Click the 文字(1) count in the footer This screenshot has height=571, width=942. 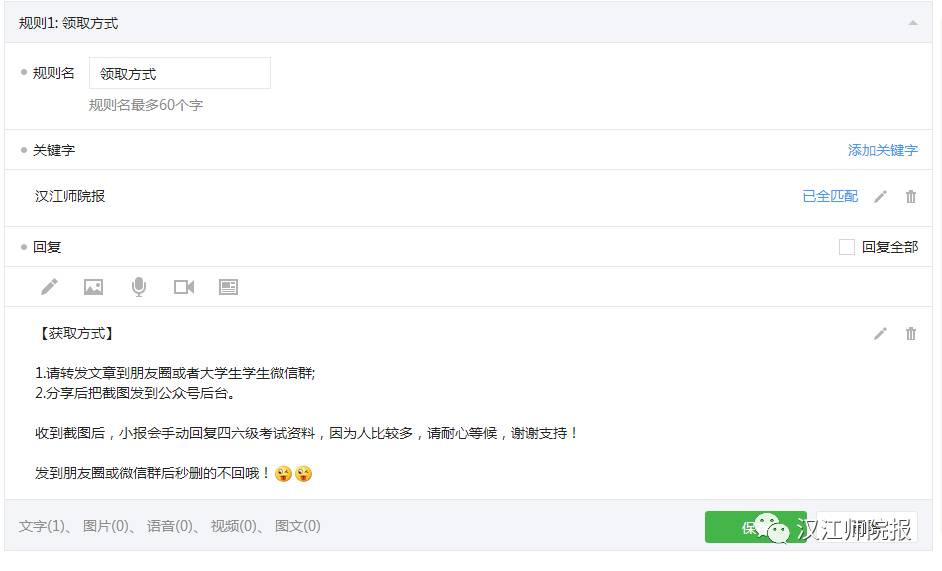tap(42, 526)
